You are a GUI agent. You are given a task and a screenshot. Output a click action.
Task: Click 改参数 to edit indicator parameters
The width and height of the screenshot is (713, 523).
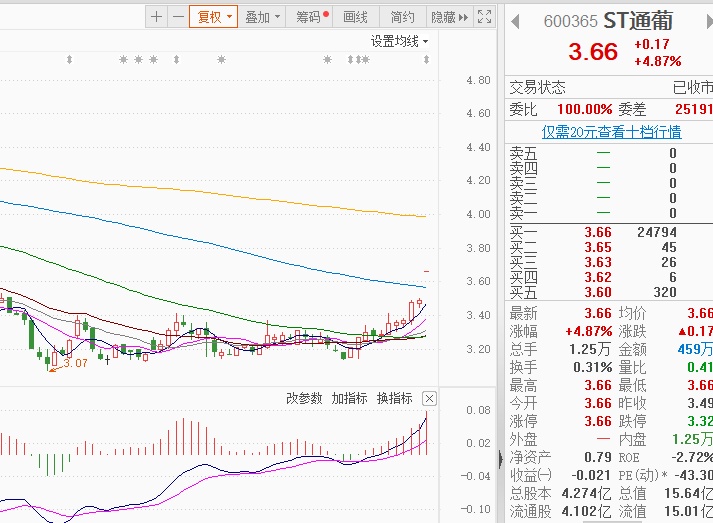(x=304, y=398)
